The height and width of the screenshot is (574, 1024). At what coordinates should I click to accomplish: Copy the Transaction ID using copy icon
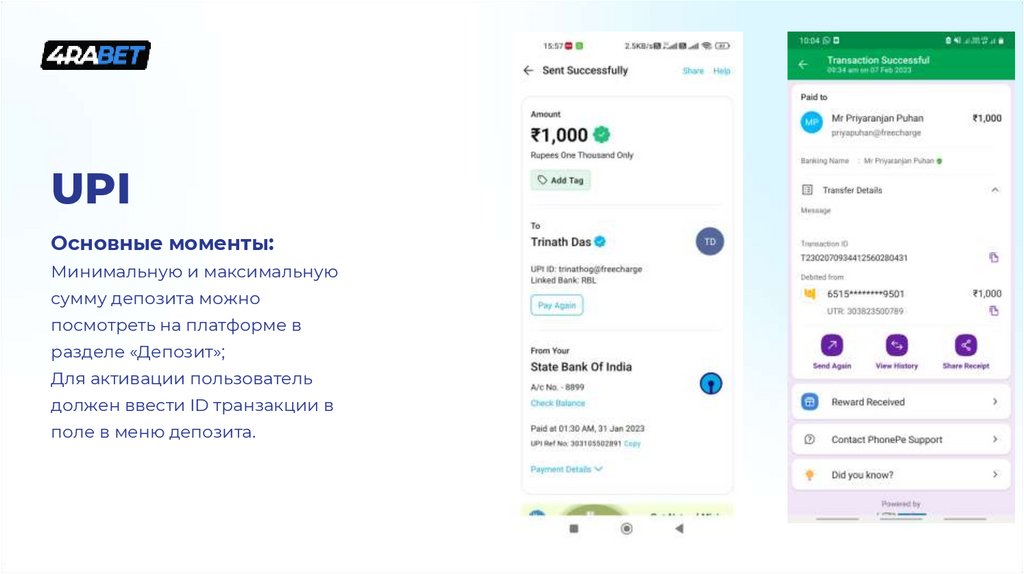(993, 258)
